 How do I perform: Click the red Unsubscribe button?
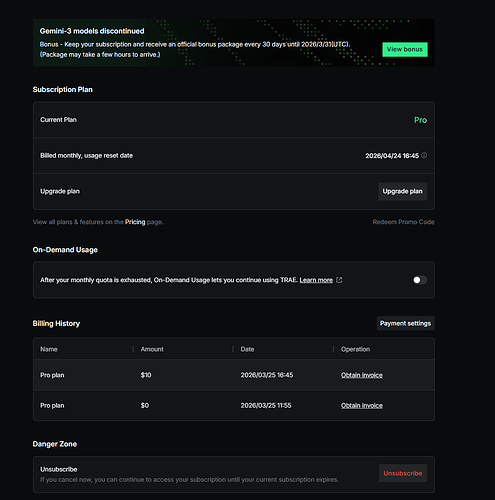[x=403, y=473]
